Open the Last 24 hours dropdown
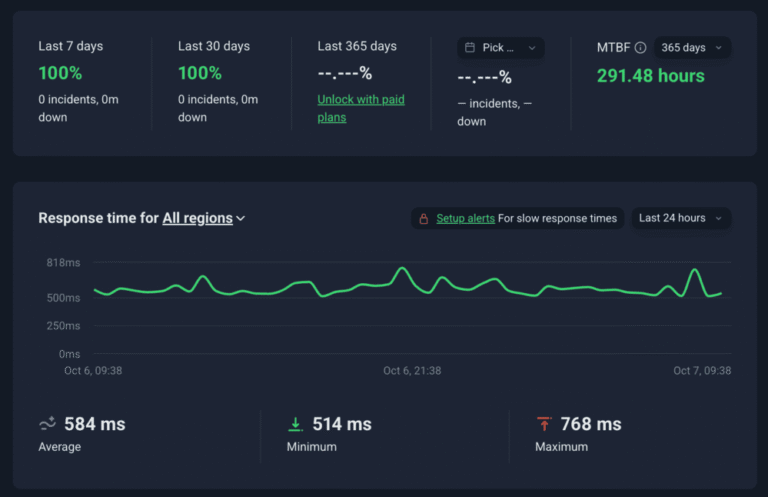The height and width of the screenshot is (497, 768). click(x=681, y=218)
